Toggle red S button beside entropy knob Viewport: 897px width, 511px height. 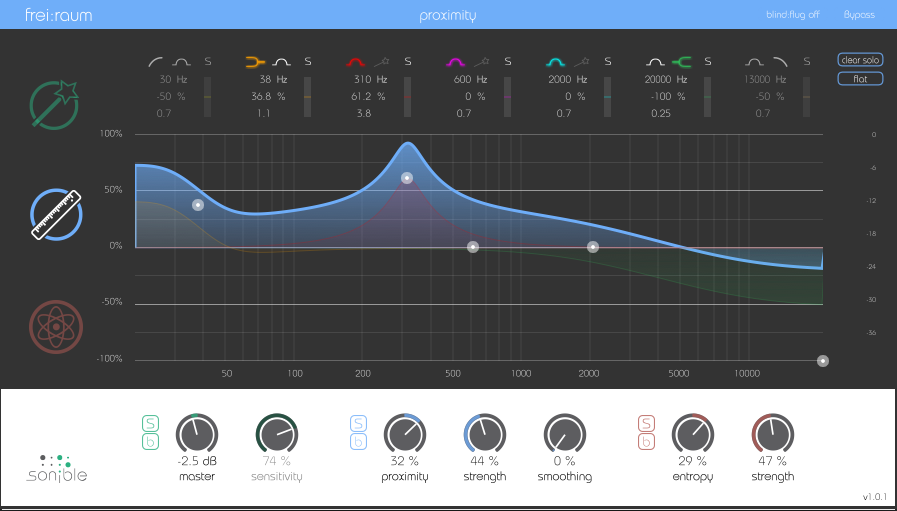click(646, 423)
